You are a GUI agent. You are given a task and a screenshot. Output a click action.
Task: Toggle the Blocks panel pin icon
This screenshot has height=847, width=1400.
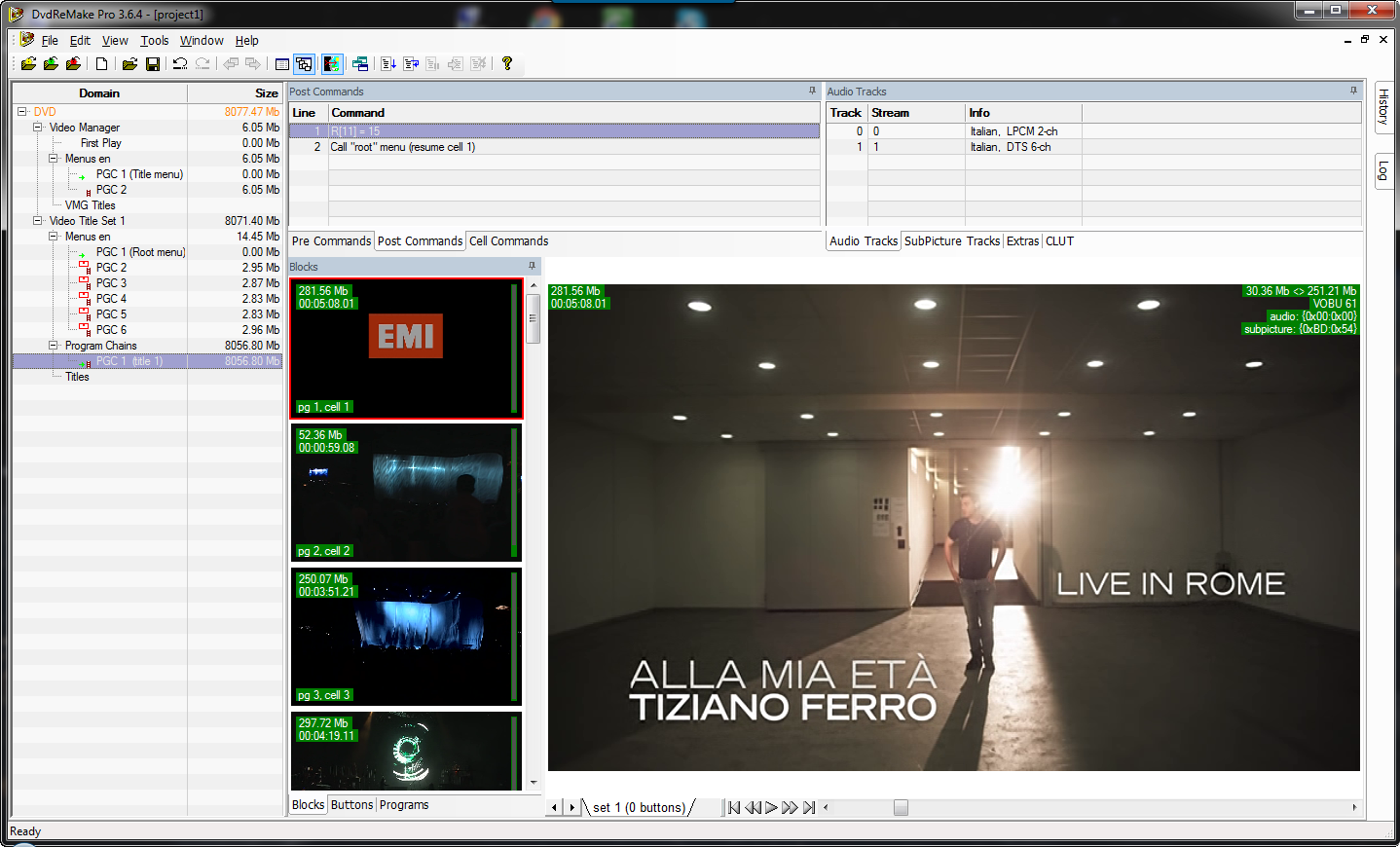click(x=532, y=266)
